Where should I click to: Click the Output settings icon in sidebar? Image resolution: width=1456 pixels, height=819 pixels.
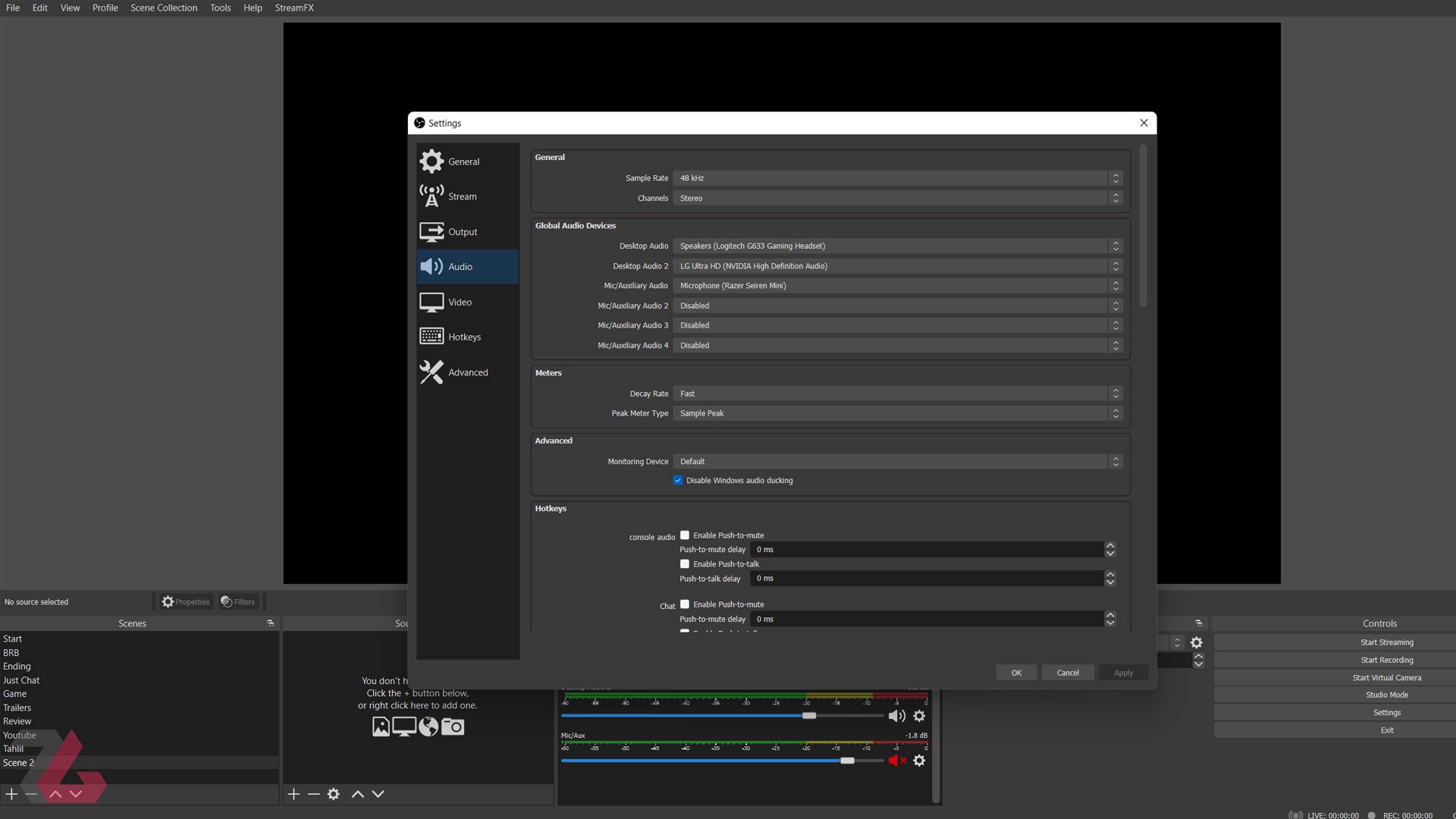pos(432,231)
